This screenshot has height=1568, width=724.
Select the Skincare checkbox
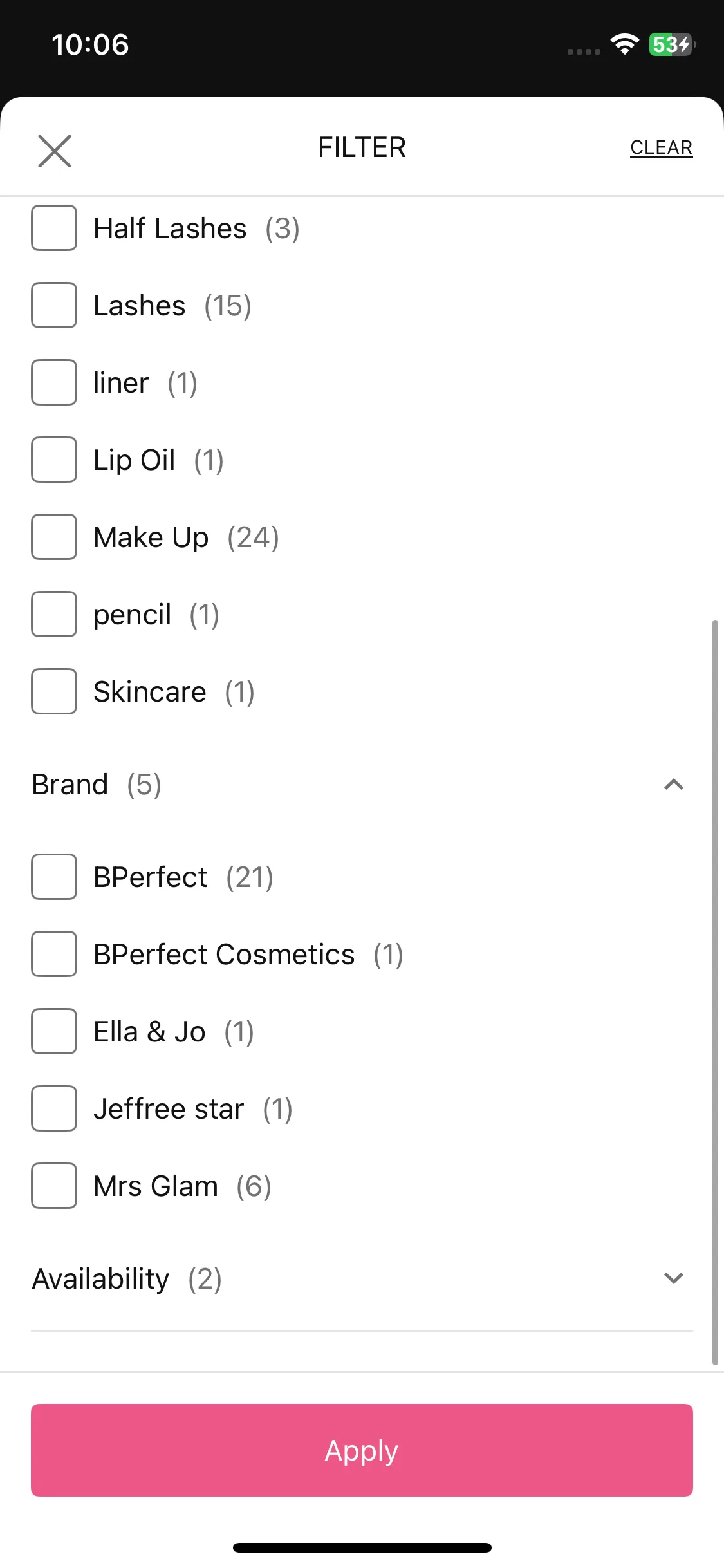point(54,691)
